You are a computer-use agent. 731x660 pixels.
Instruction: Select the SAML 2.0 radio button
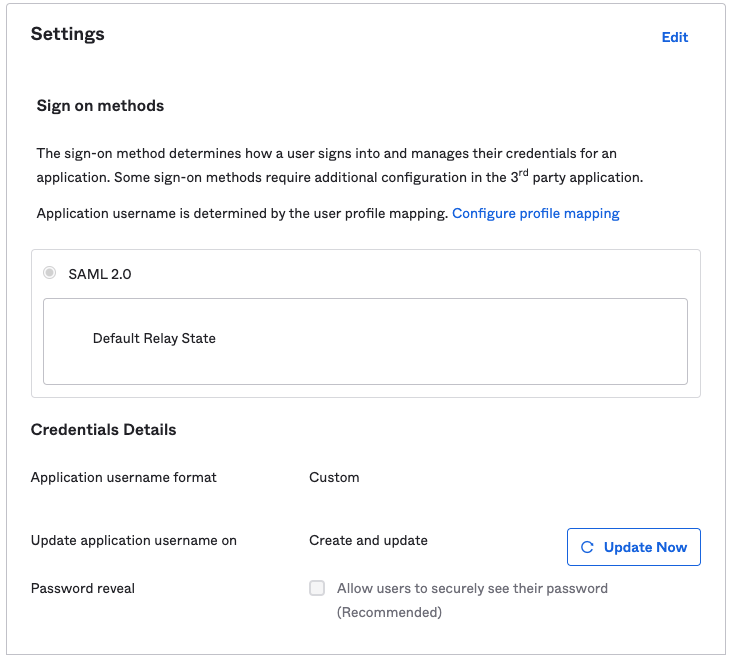(x=50, y=273)
